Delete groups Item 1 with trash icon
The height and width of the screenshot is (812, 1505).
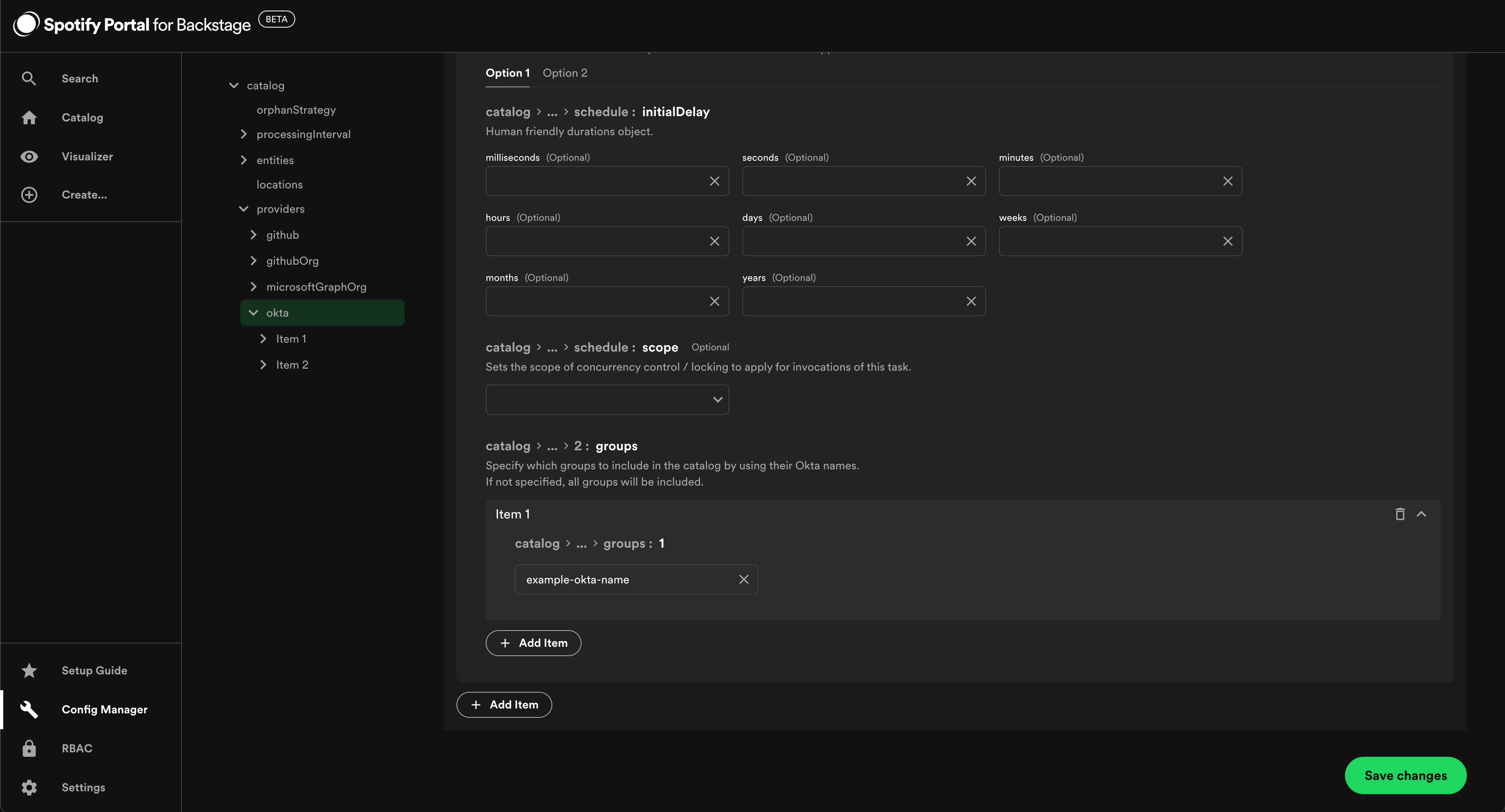coord(1400,514)
